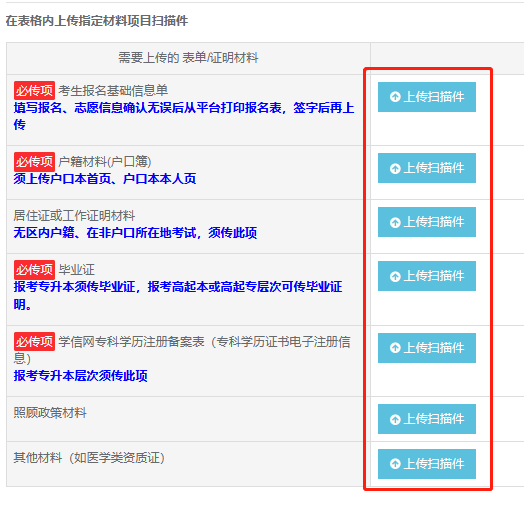Click the 必传项 badge beside 考生报名基础信息单
This screenshot has height=513, width=529.
point(34,90)
